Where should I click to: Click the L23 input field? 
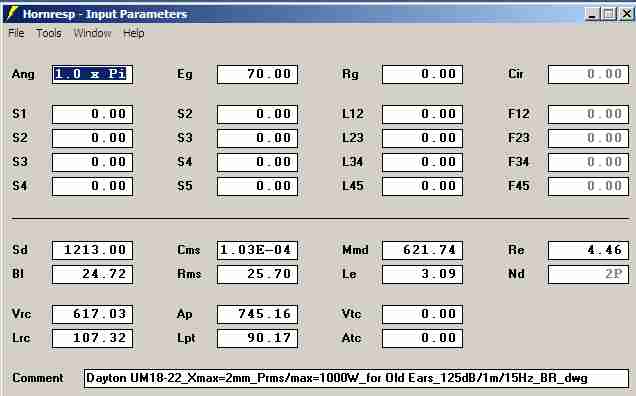tap(422, 138)
